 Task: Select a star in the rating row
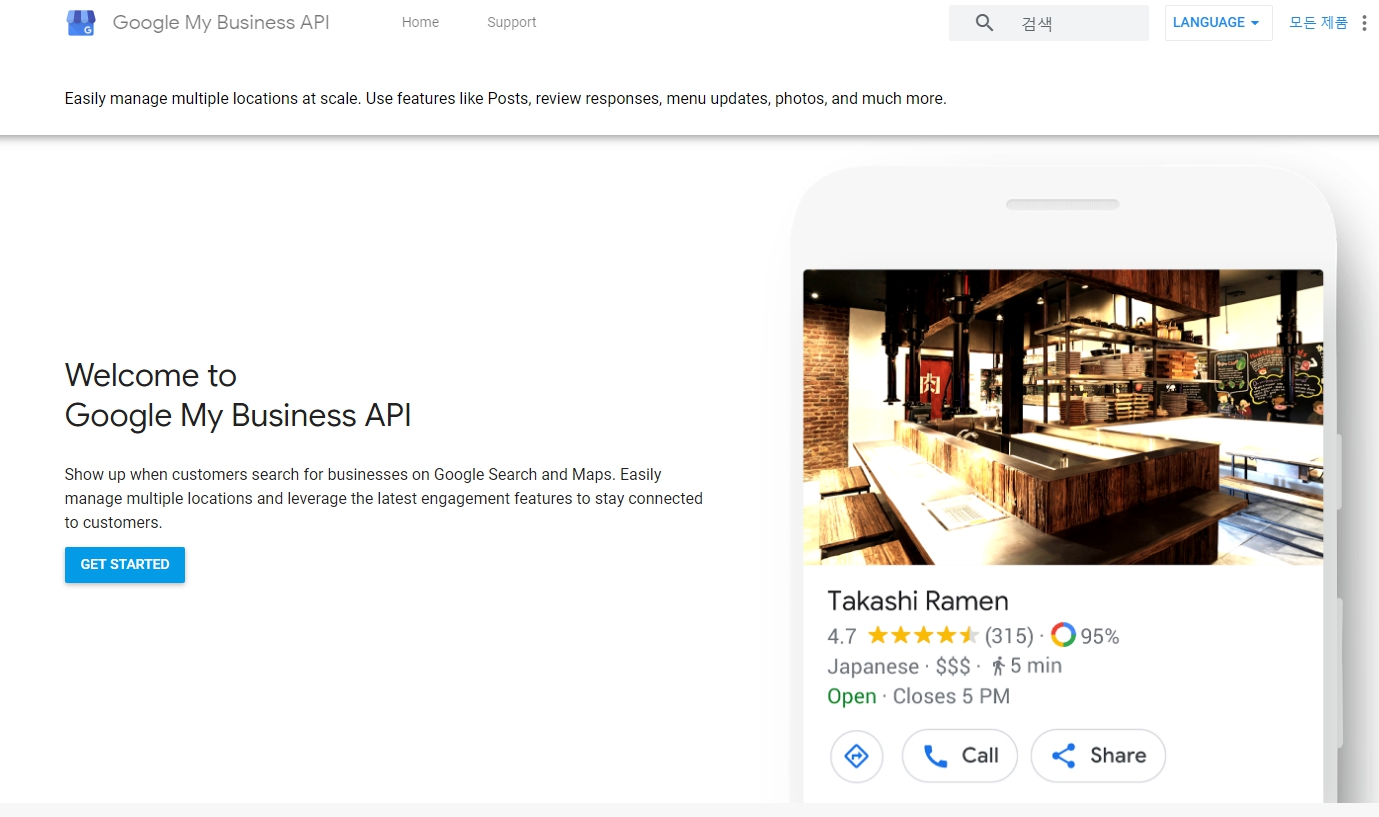[x=921, y=634]
